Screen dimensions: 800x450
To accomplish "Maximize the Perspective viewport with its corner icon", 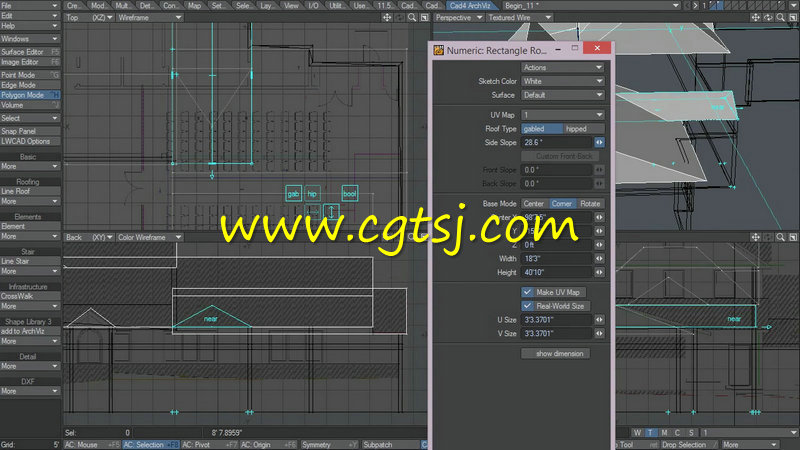I will click(x=793, y=17).
